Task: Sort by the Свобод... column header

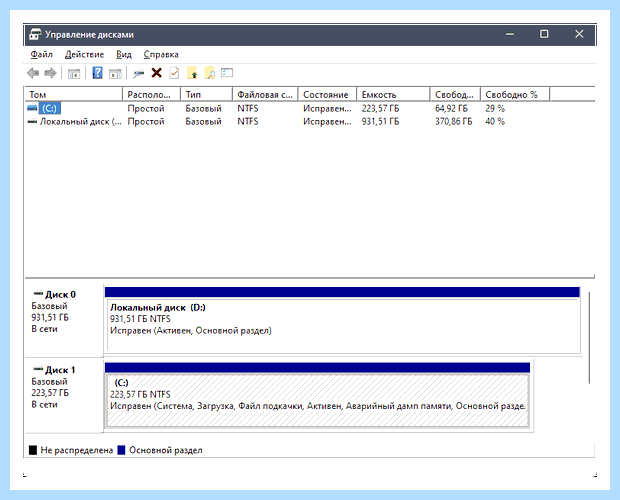Action: click(x=456, y=94)
